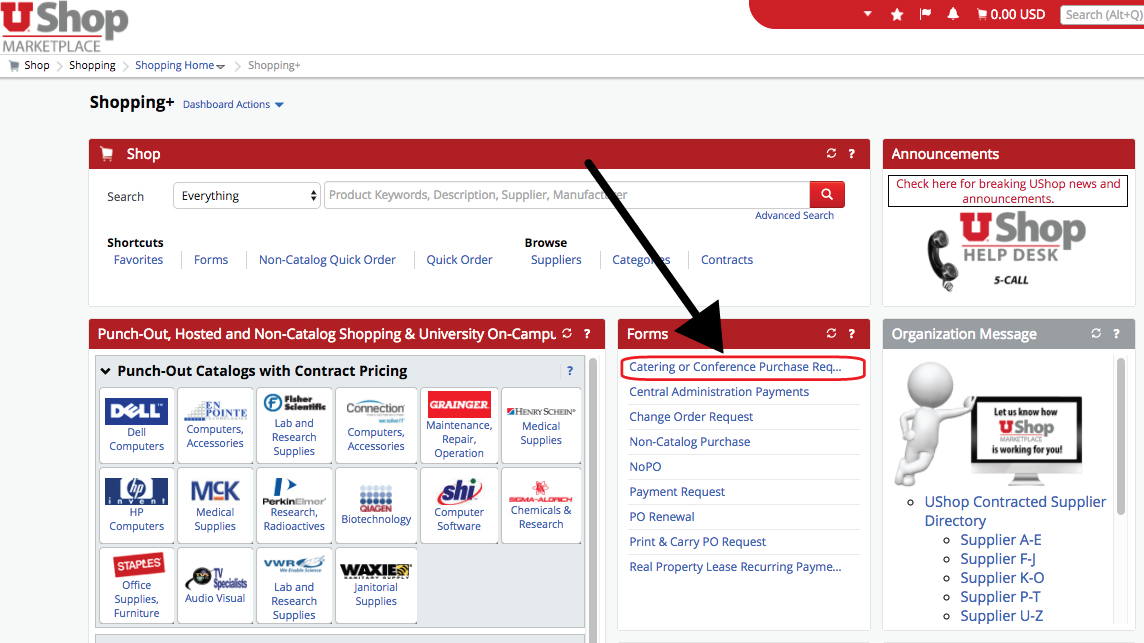Refresh the Forms panel
The height and width of the screenshot is (643, 1144).
point(831,334)
